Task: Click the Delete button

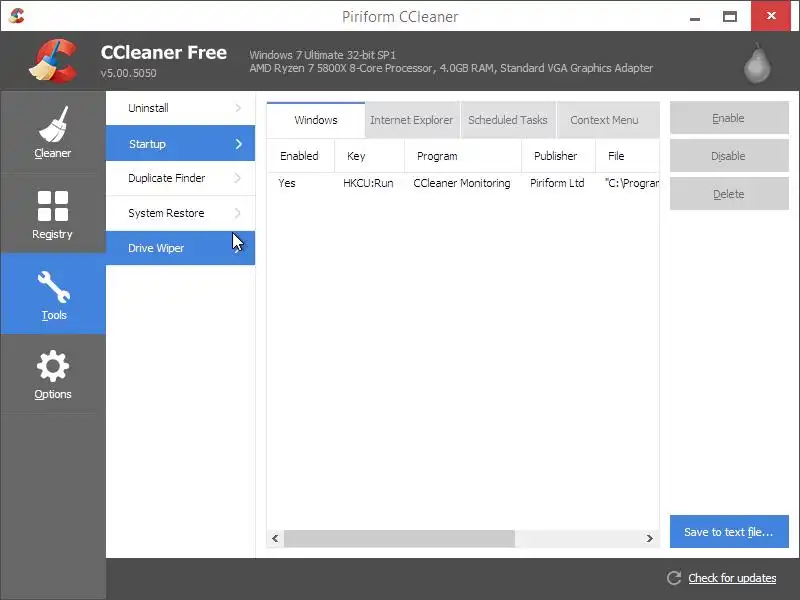Action: pyautogui.click(x=729, y=194)
